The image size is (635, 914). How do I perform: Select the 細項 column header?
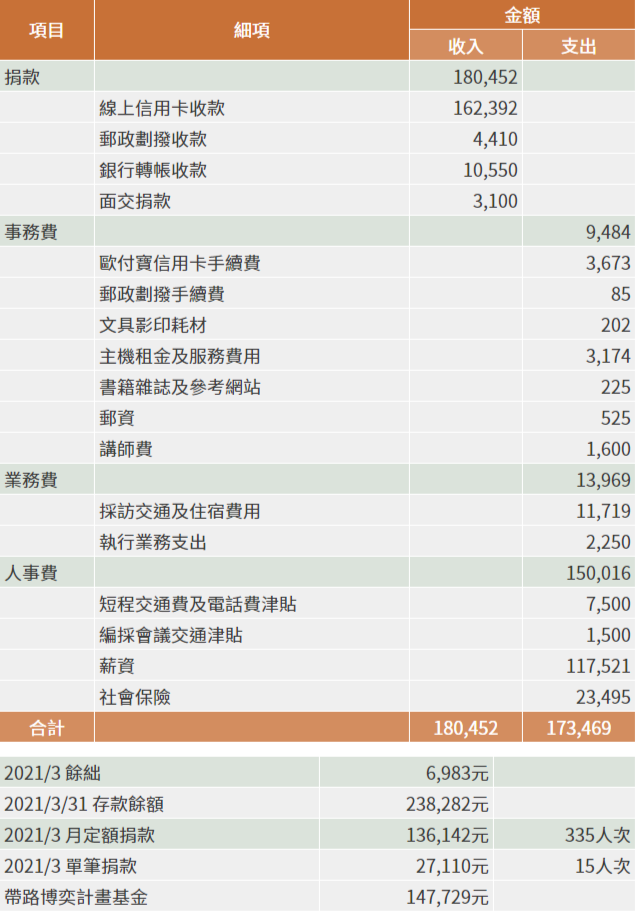click(x=251, y=30)
